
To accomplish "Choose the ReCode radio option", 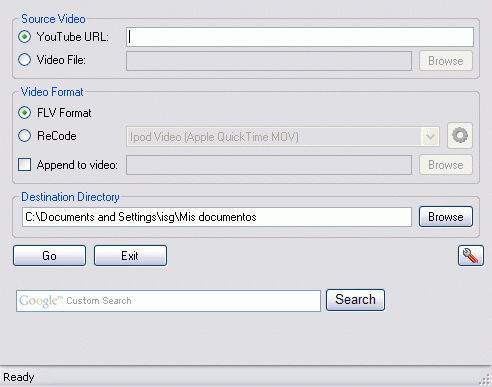I will pos(25,136).
